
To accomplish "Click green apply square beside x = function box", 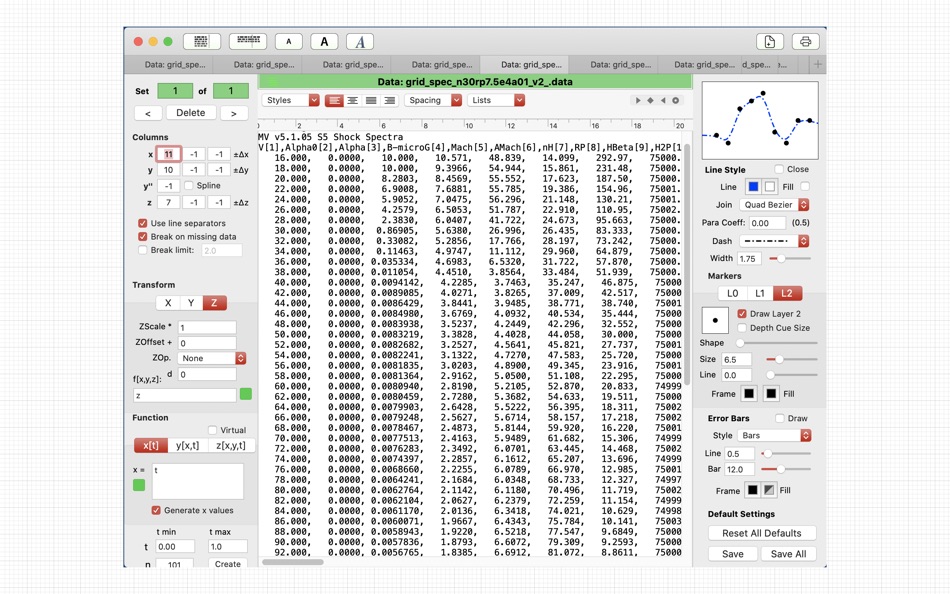I will point(139,485).
